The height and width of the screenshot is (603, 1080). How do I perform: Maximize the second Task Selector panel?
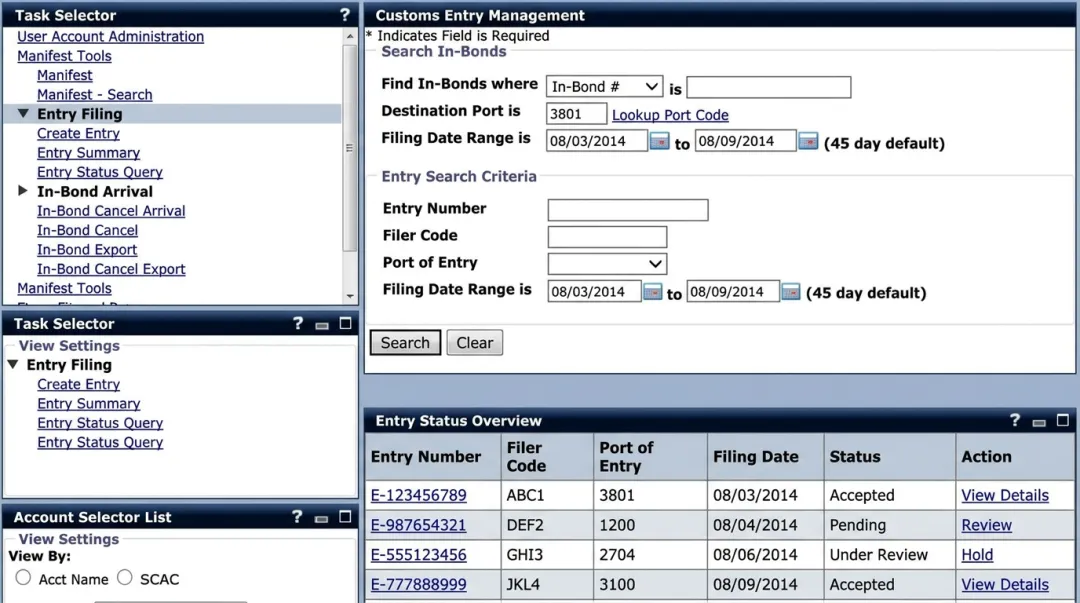pos(346,323)
